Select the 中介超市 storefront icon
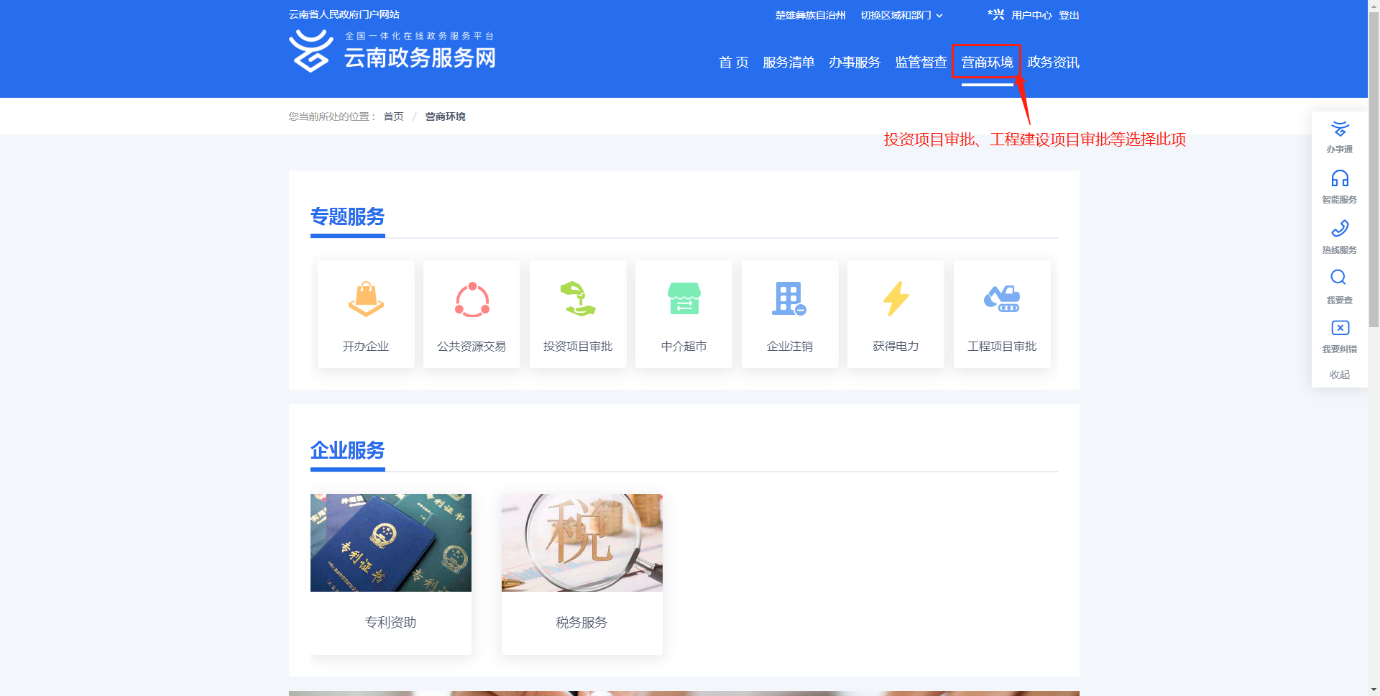Image resolution: width=1380 pixels, height=696 pixels. (684, 299)
